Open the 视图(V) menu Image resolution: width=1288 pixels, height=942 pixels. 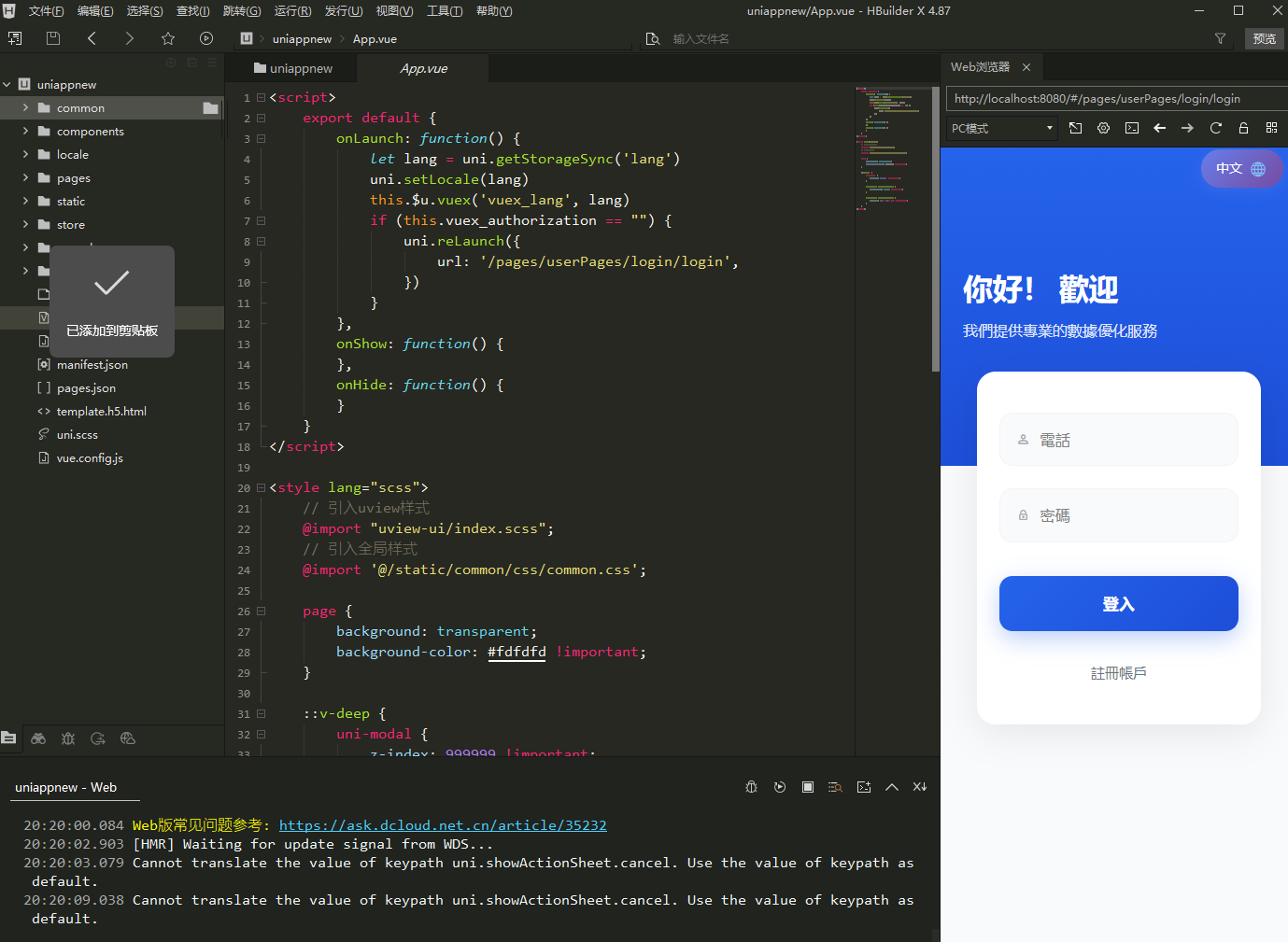pyautogui.click(x=394, y=11)
